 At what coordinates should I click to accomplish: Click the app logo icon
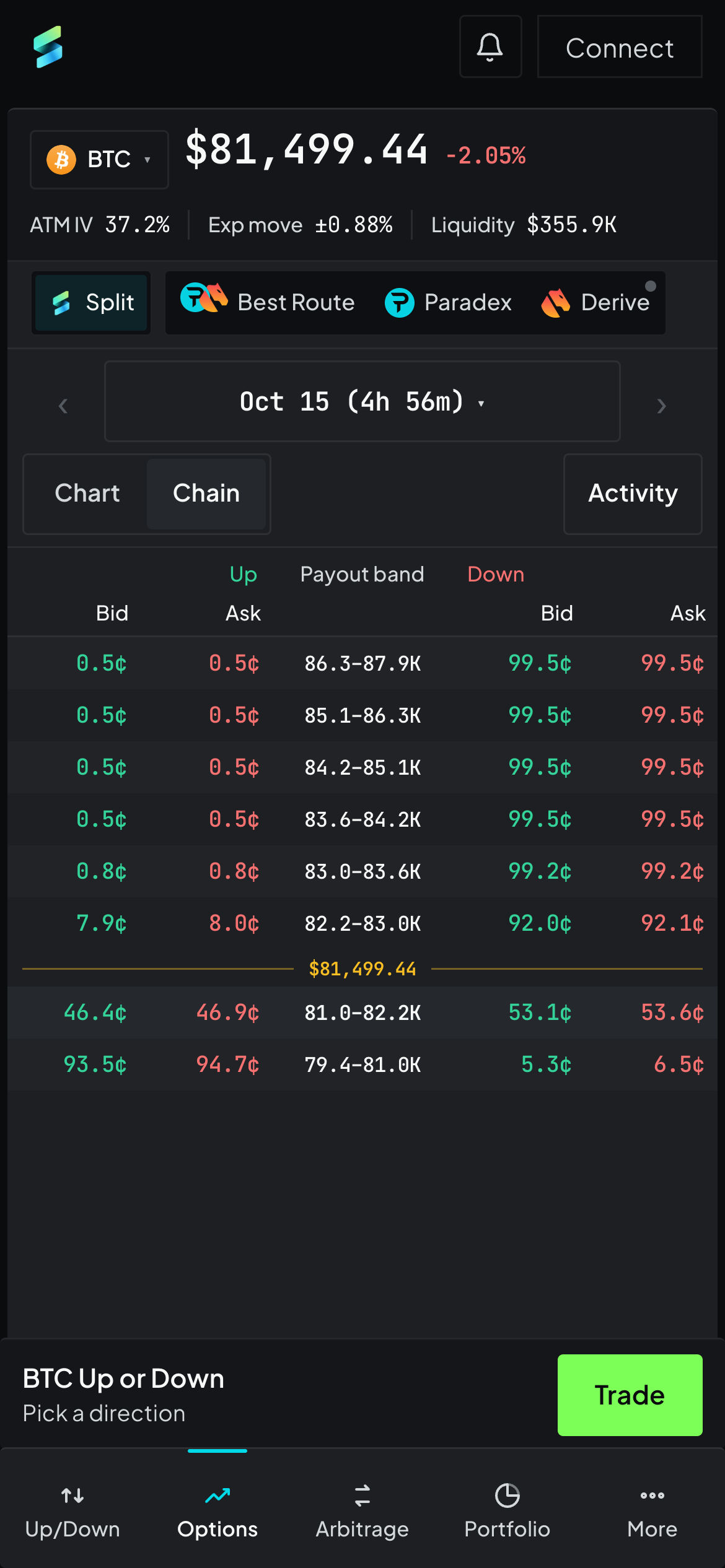point(48,47)
